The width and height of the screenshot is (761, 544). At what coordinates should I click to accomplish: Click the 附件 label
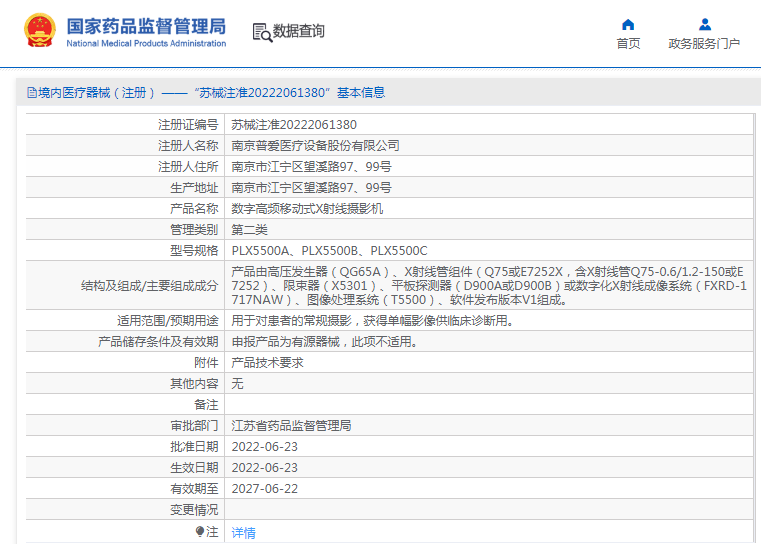coord(206,363)
